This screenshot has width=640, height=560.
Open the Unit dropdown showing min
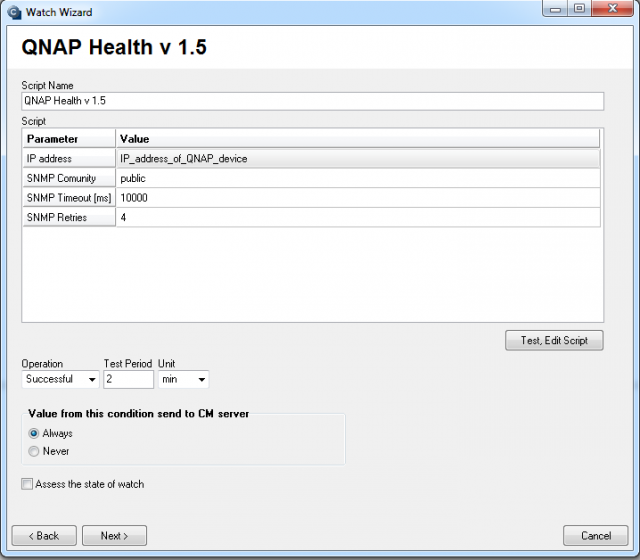point(183,379)
